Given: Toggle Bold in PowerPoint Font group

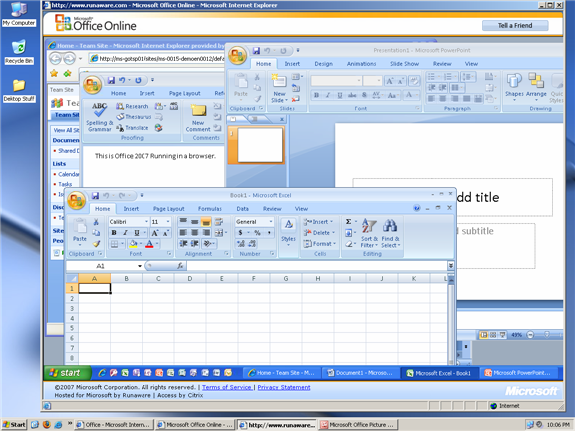Looking at the screenshot, I should (x=316, y=95).
